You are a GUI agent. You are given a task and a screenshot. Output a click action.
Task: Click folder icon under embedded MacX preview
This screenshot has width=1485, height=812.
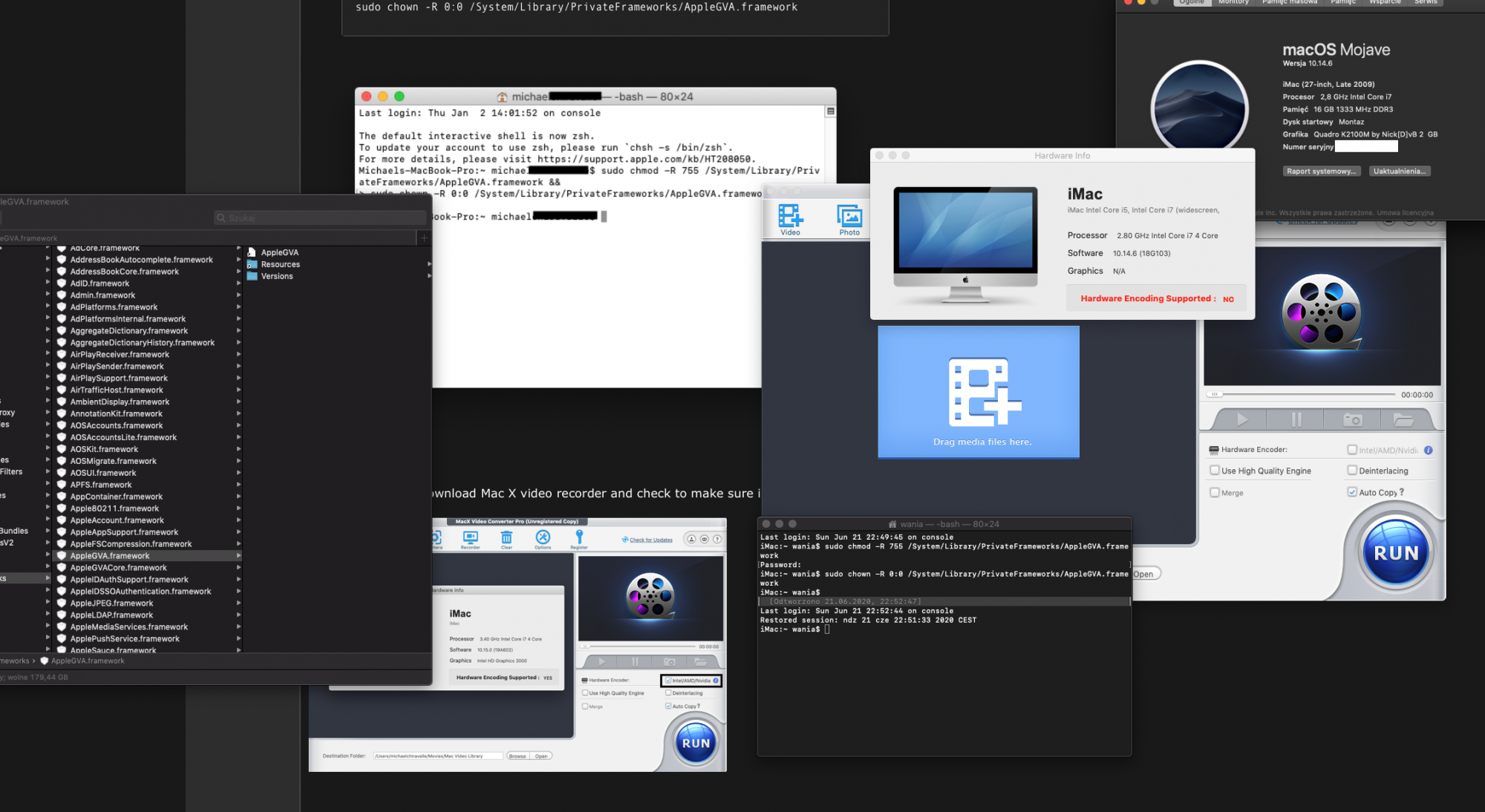point(700,661)
